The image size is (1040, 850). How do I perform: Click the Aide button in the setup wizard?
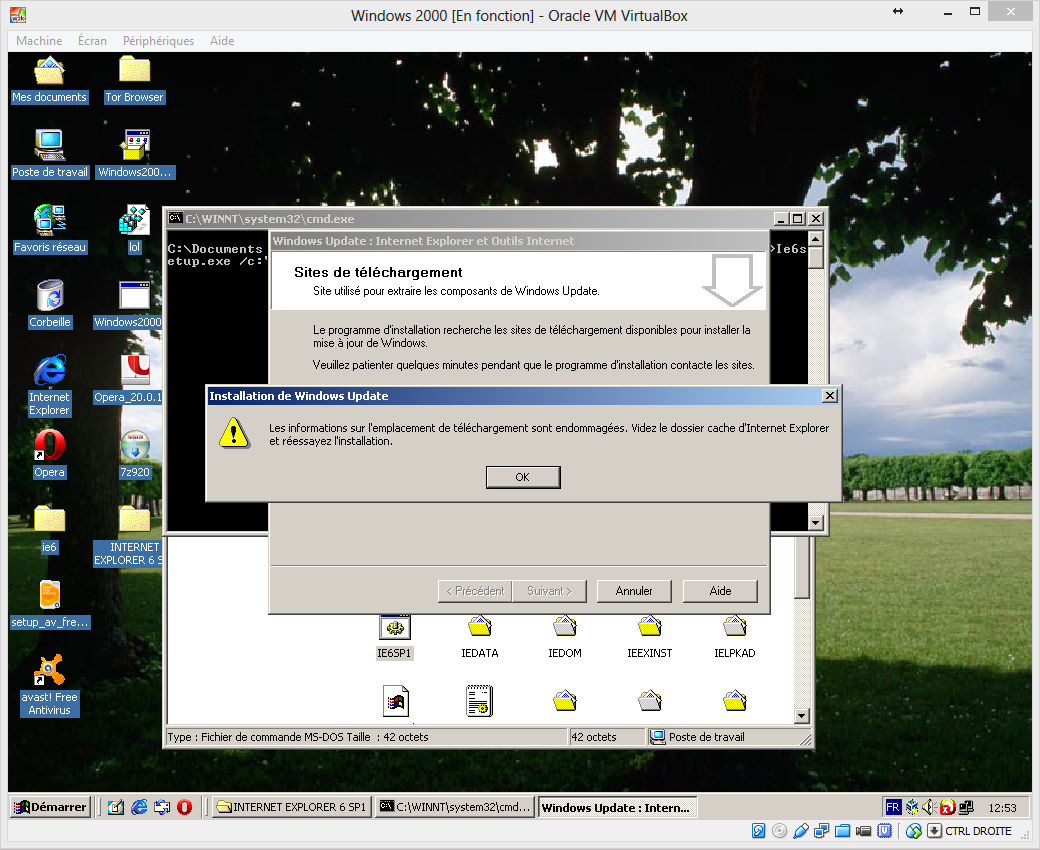pos(720,591)
